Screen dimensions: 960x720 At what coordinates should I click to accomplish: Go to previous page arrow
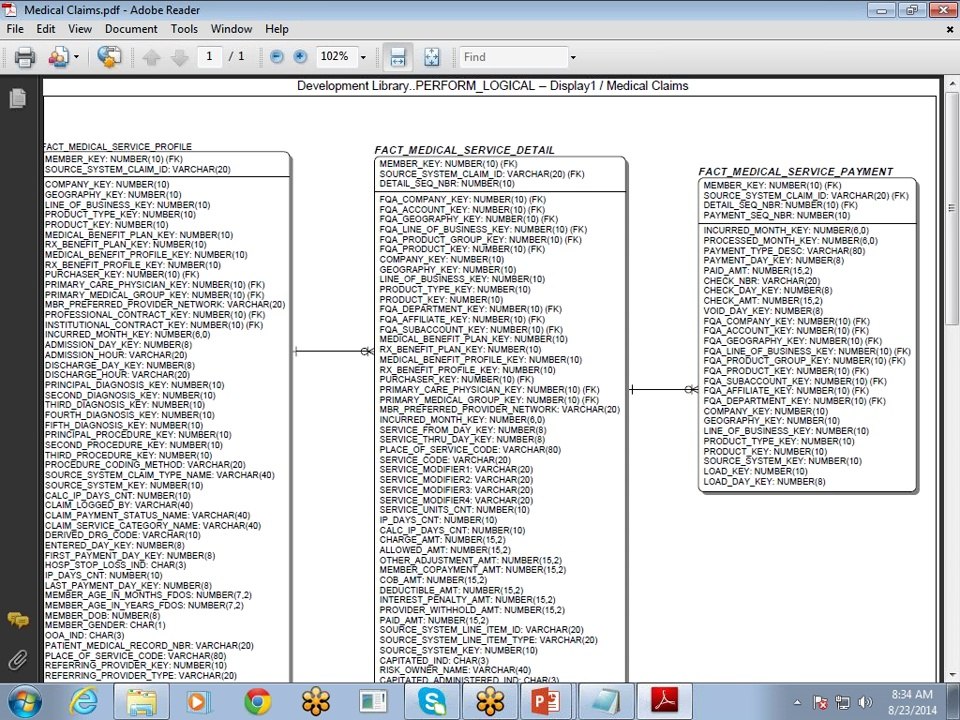point(151,58)
